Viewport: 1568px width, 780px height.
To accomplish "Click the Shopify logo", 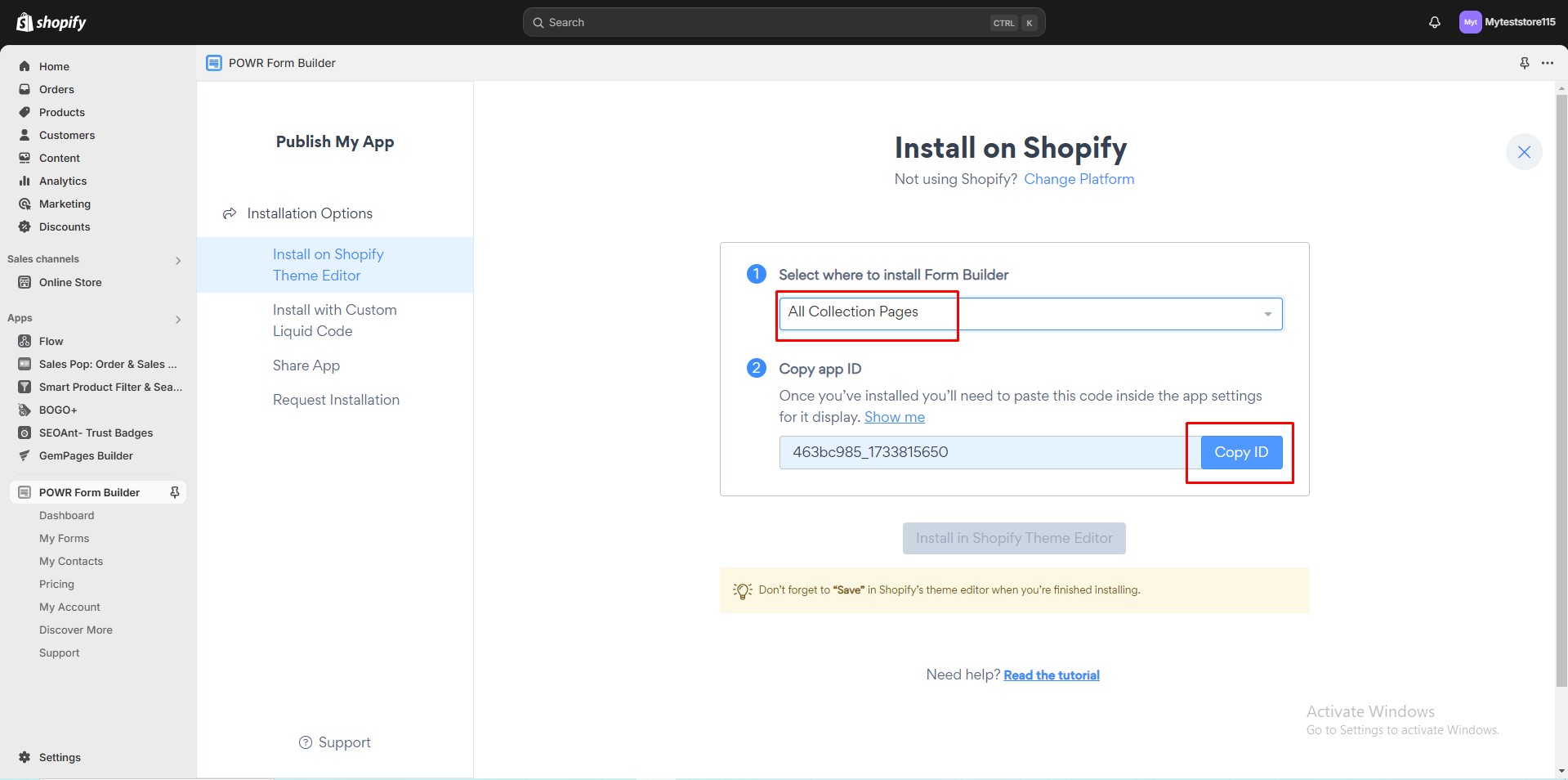I will [51, 22].
